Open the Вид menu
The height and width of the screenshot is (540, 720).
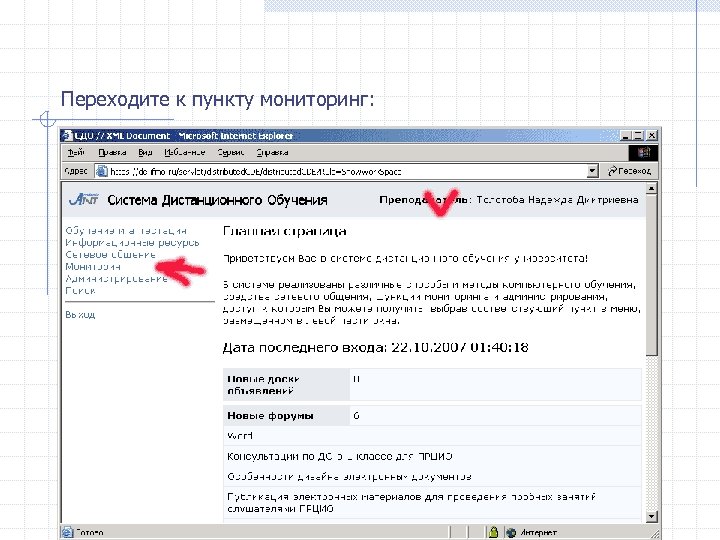145,152
